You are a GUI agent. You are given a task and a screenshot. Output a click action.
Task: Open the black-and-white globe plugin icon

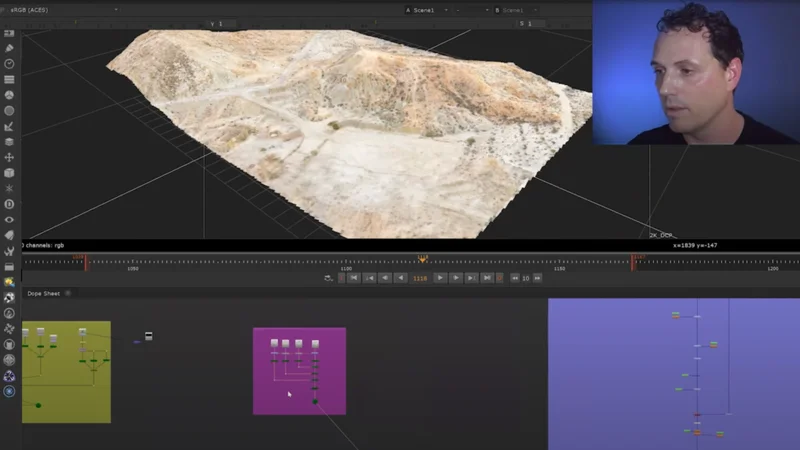9,297
